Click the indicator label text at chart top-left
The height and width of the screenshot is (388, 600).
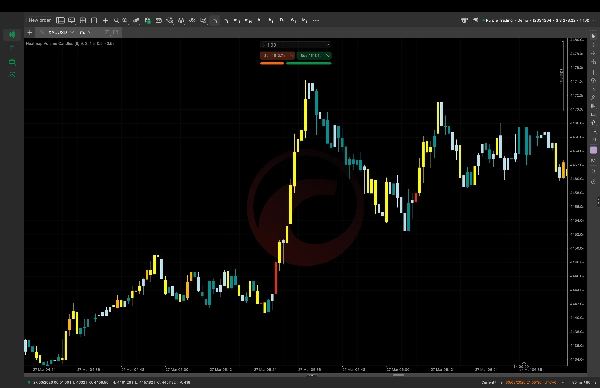(x=70, y=44)
